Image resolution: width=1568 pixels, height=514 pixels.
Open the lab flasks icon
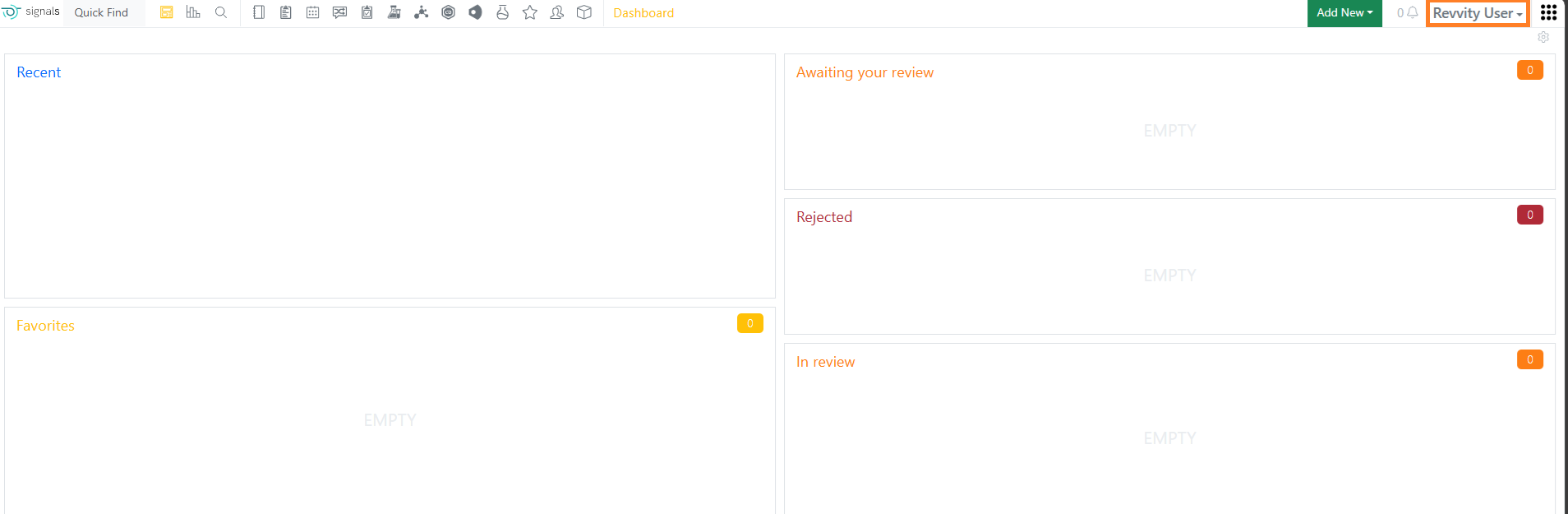[x=394, y=12]
